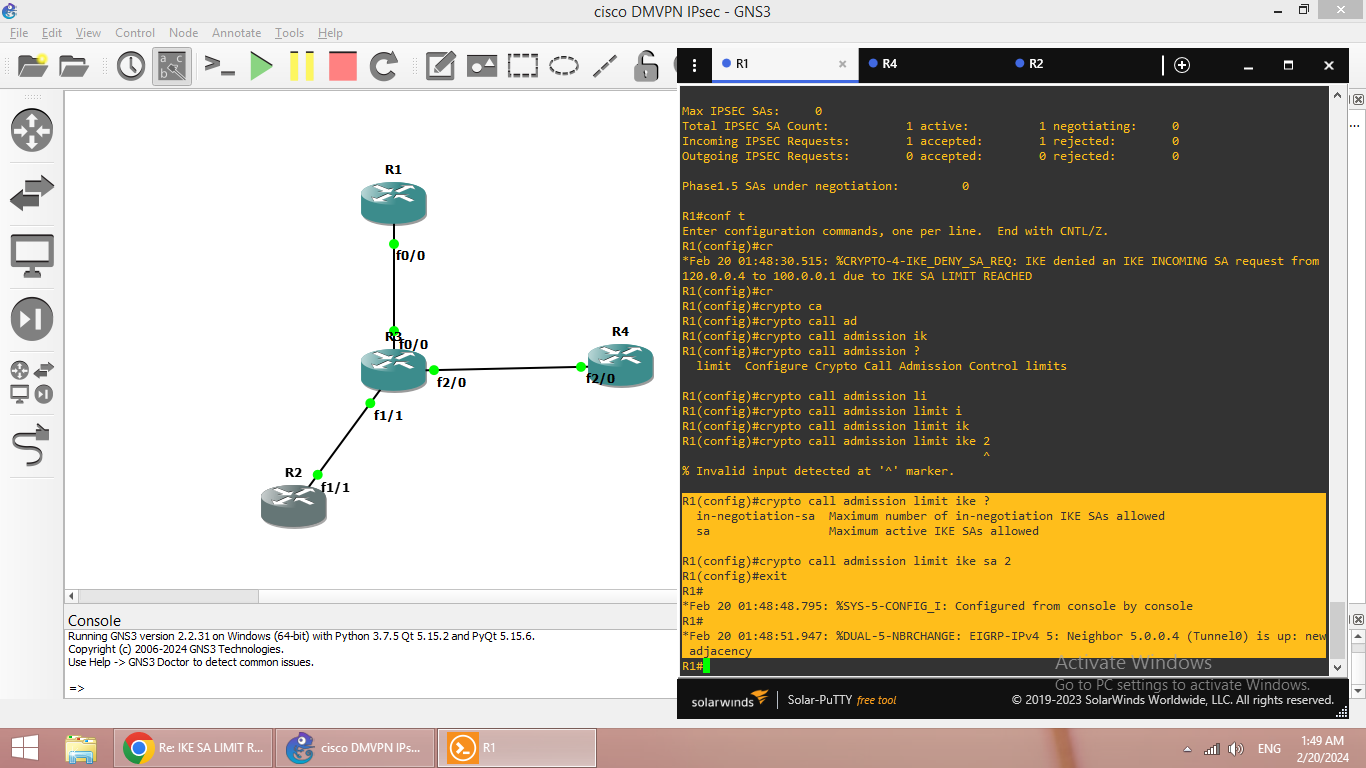This screenshot has height=768, width=1366.
Task: Open the Annotate menu
Action: (x=236, y=33)
